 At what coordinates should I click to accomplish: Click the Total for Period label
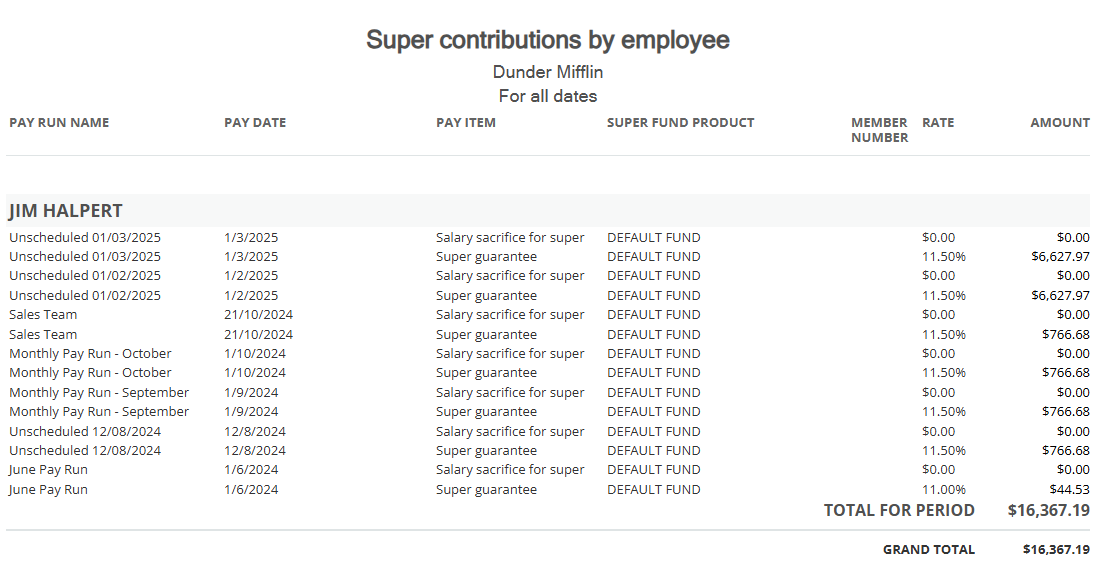899,511
